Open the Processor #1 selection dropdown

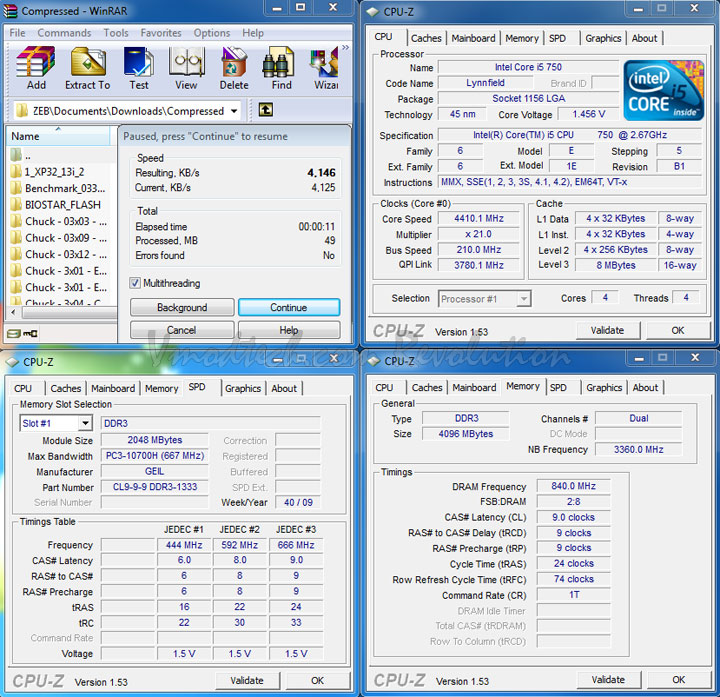coord(523,299)
